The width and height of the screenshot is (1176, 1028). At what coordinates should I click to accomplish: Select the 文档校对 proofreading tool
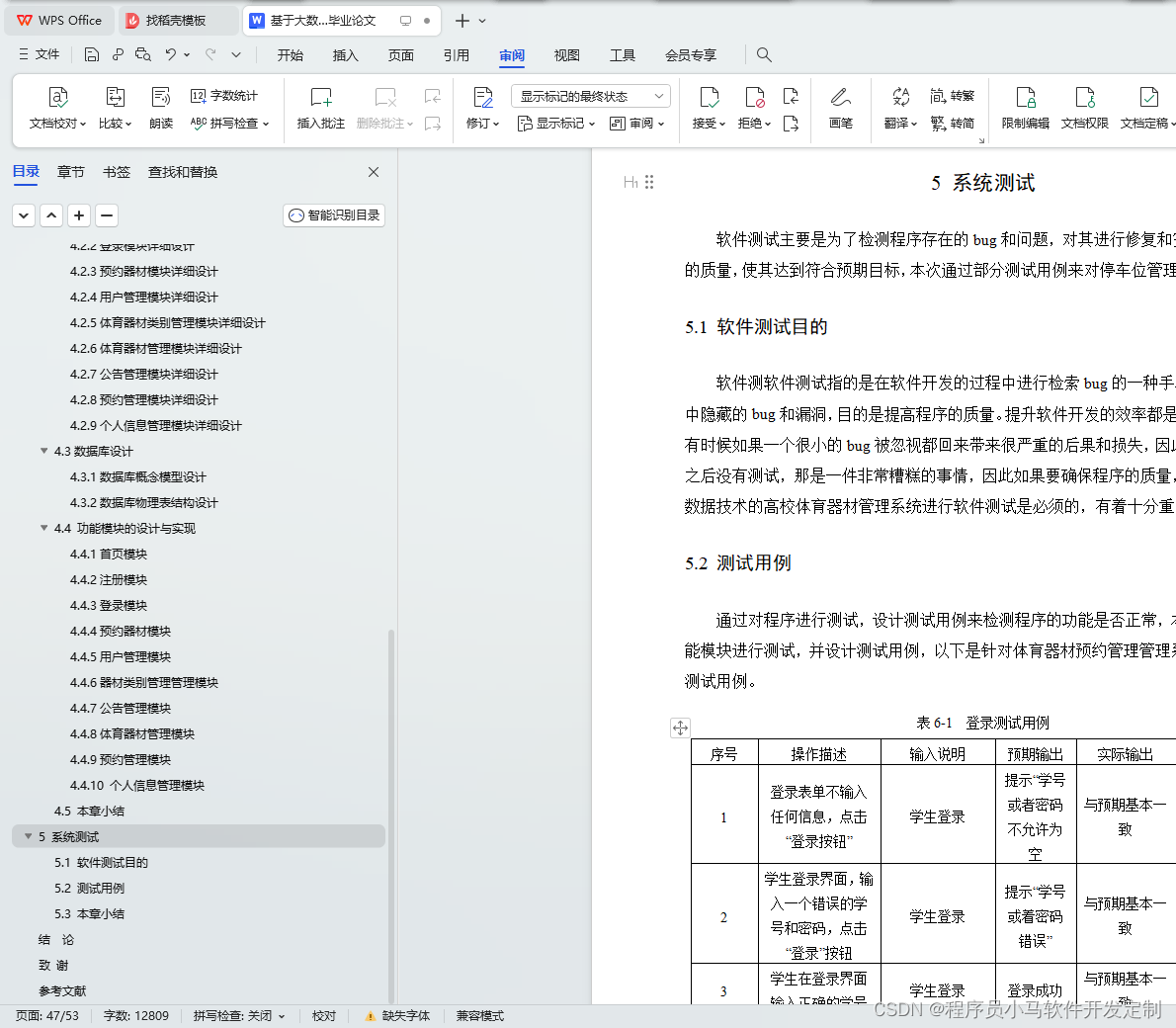57,109
